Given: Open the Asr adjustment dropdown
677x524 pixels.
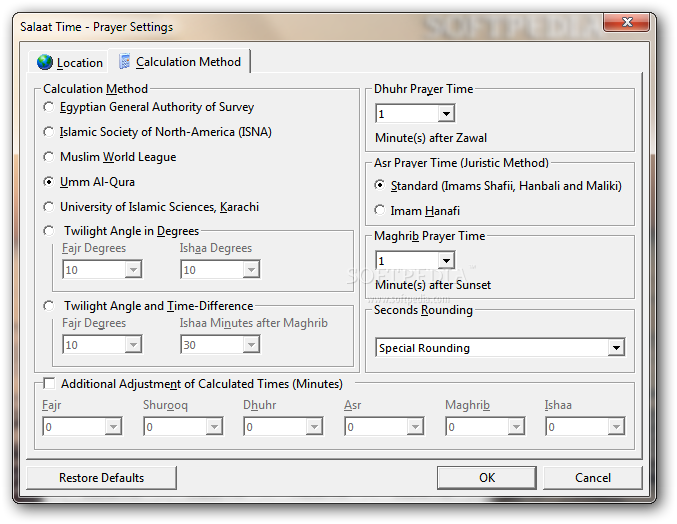Looking at the screenshot, I should coord(415,427).
